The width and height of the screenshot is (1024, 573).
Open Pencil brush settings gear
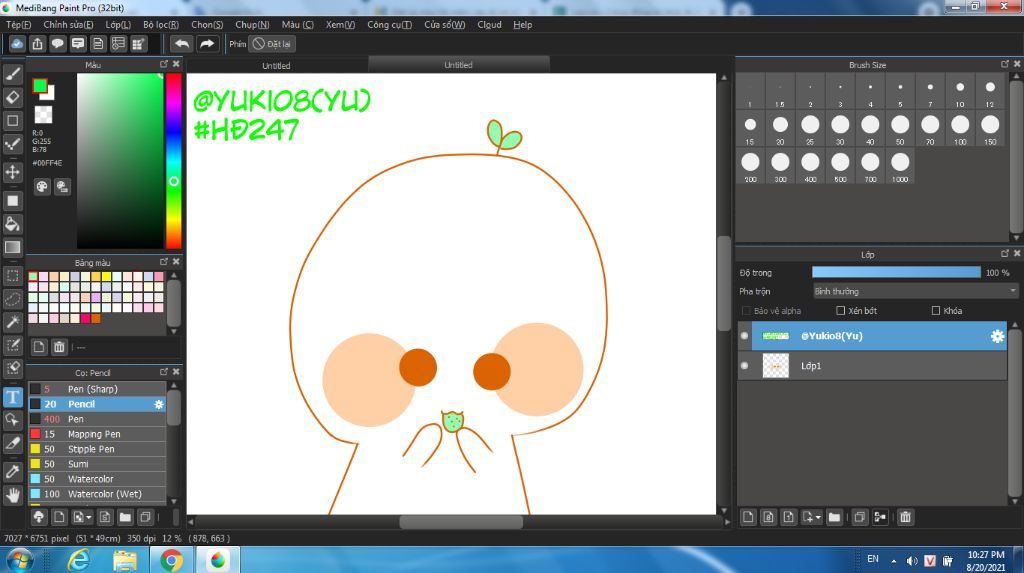point(159,404)
